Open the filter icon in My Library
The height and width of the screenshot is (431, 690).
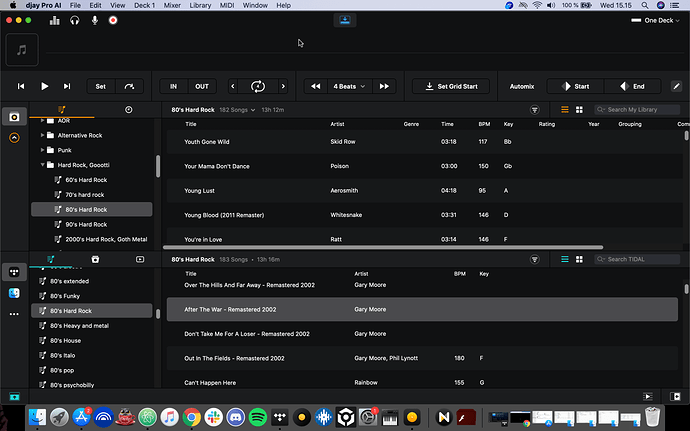point(535,110)
